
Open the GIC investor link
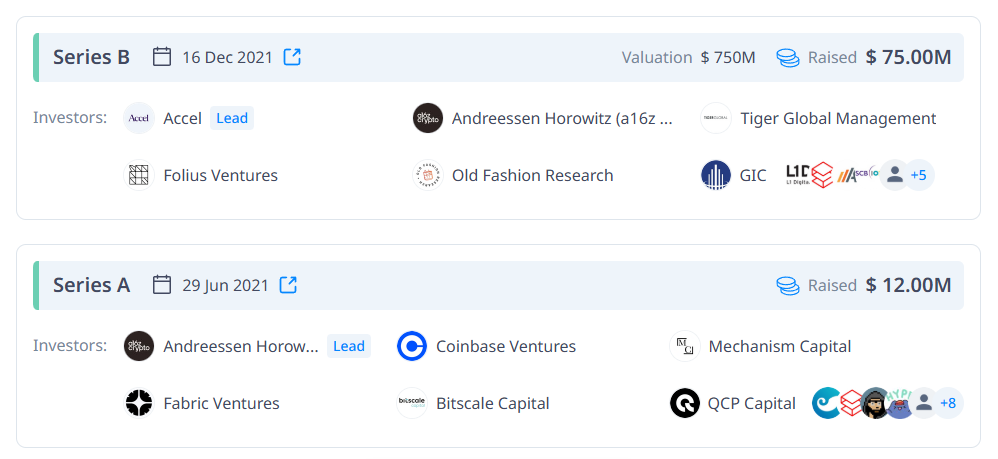pos(753,175)
